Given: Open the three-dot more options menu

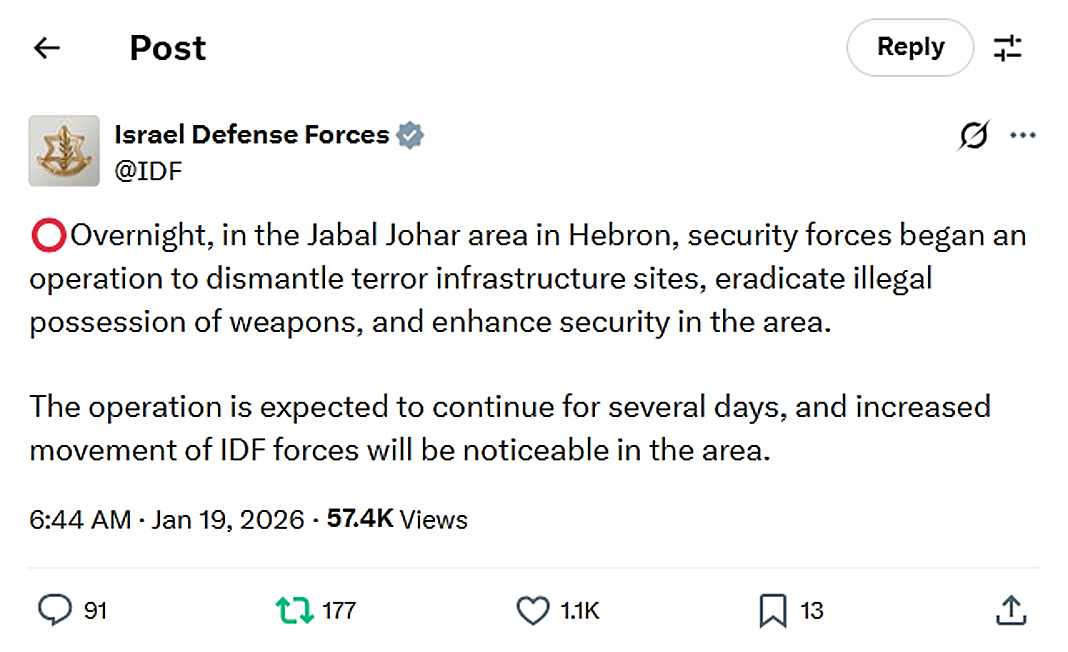Looking at the screenshot, I should pos(1023,136).
